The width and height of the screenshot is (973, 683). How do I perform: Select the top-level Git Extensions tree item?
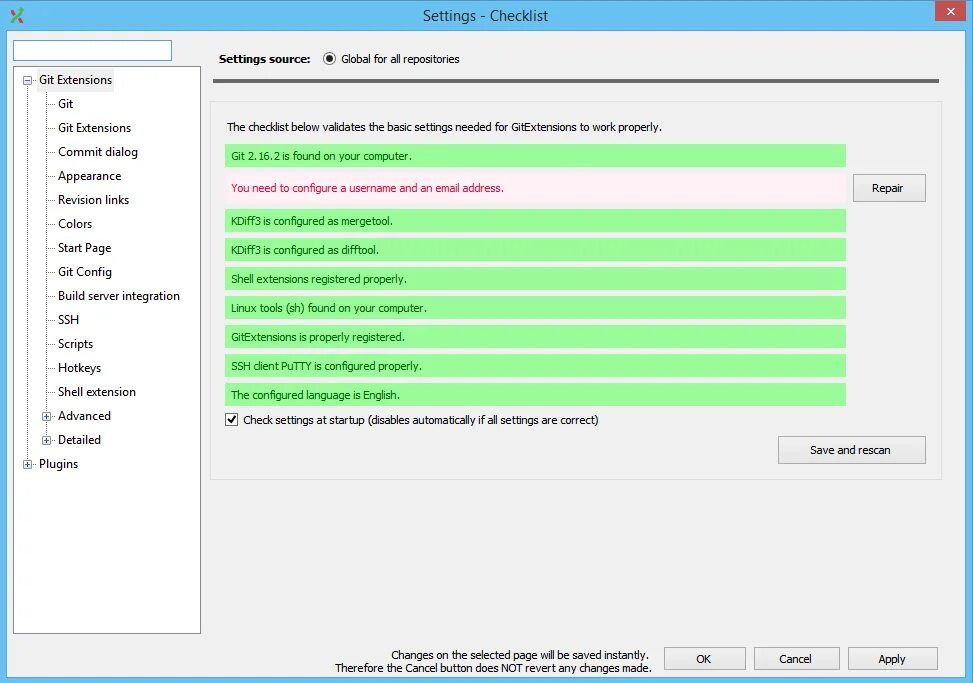[x=75, y=80]
